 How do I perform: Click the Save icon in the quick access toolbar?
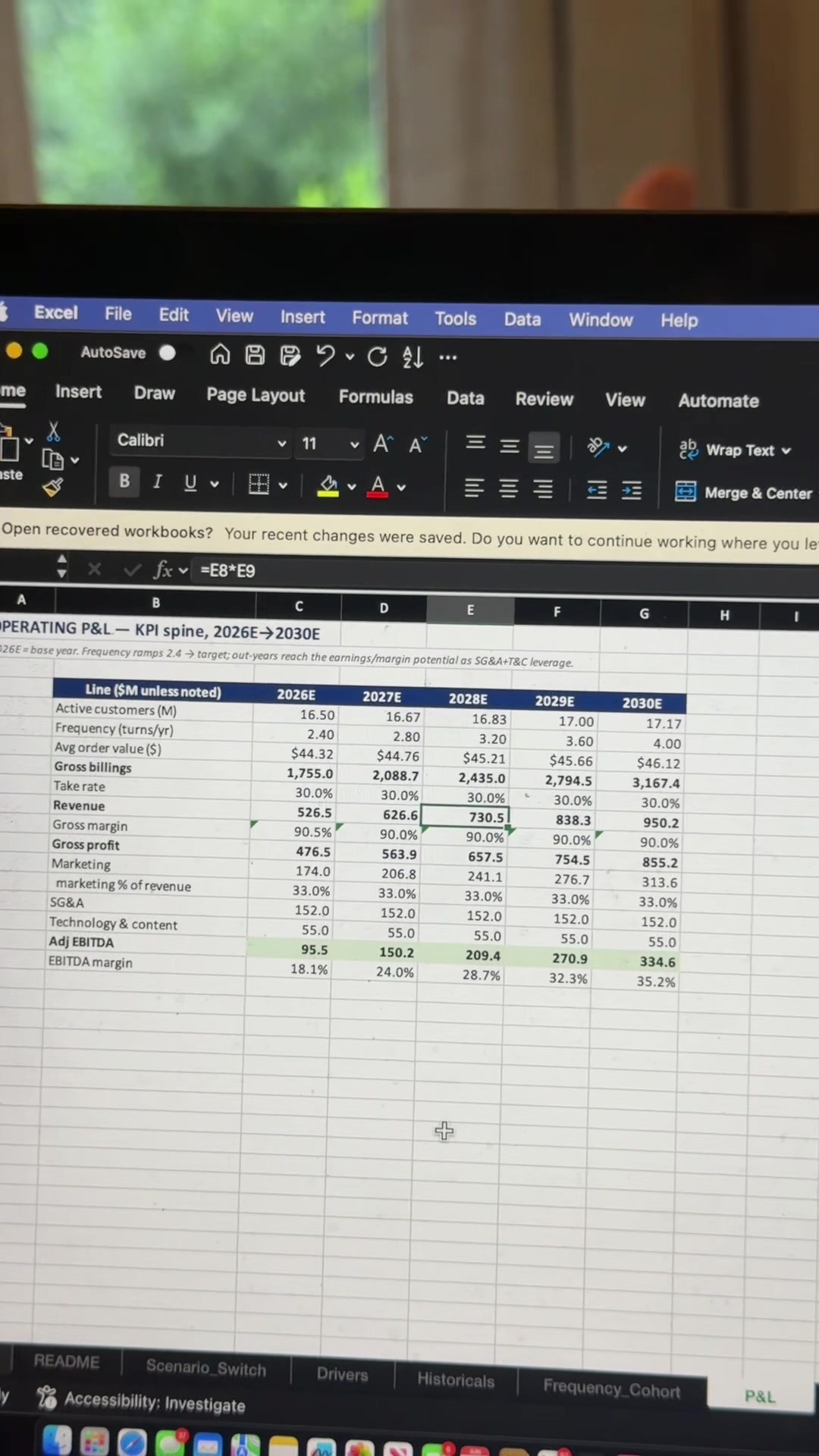255,355
